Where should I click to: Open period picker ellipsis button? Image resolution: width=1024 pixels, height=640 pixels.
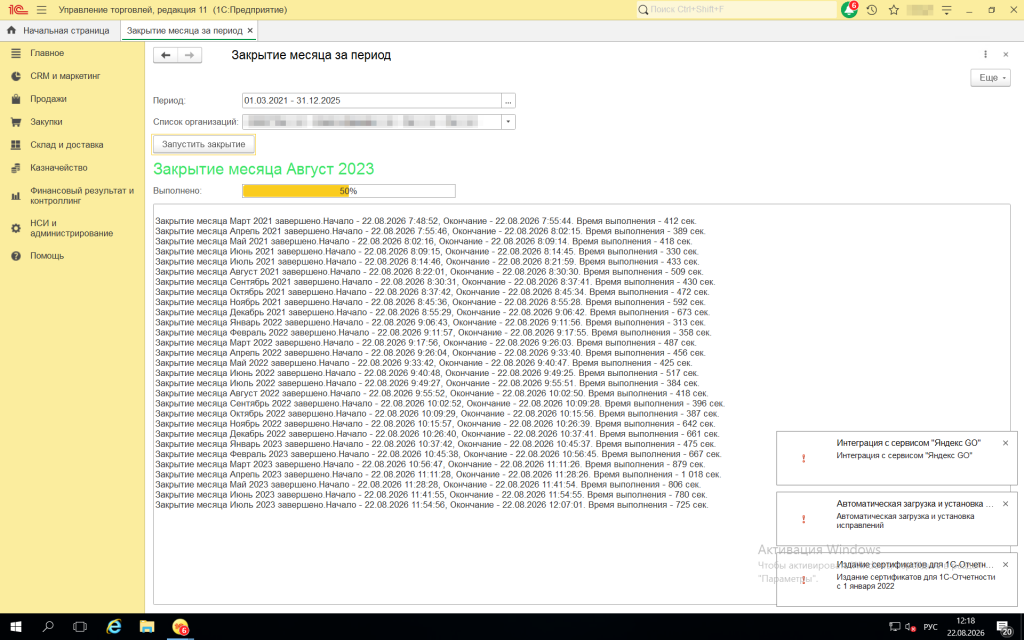click(508, 101)
